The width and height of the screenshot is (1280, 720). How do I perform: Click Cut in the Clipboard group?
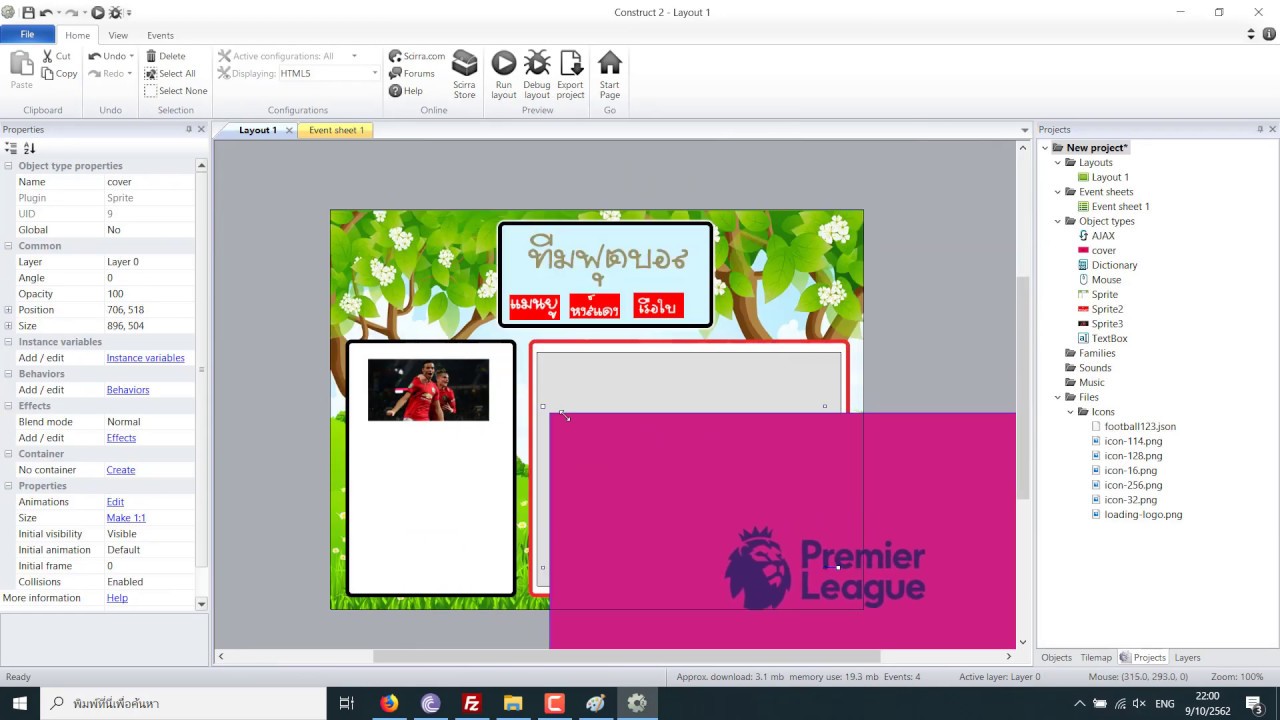coord(57,56)
